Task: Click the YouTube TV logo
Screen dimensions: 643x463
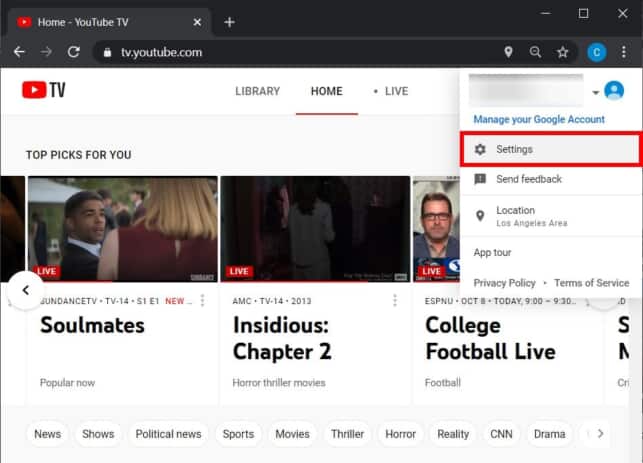Action: 44,90
